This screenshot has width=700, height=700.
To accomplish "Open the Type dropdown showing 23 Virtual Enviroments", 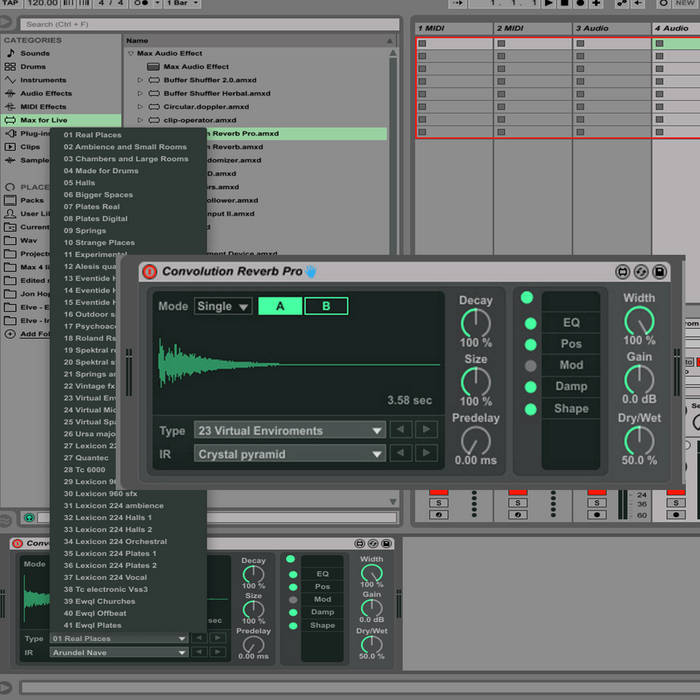I will pos(289,430).
